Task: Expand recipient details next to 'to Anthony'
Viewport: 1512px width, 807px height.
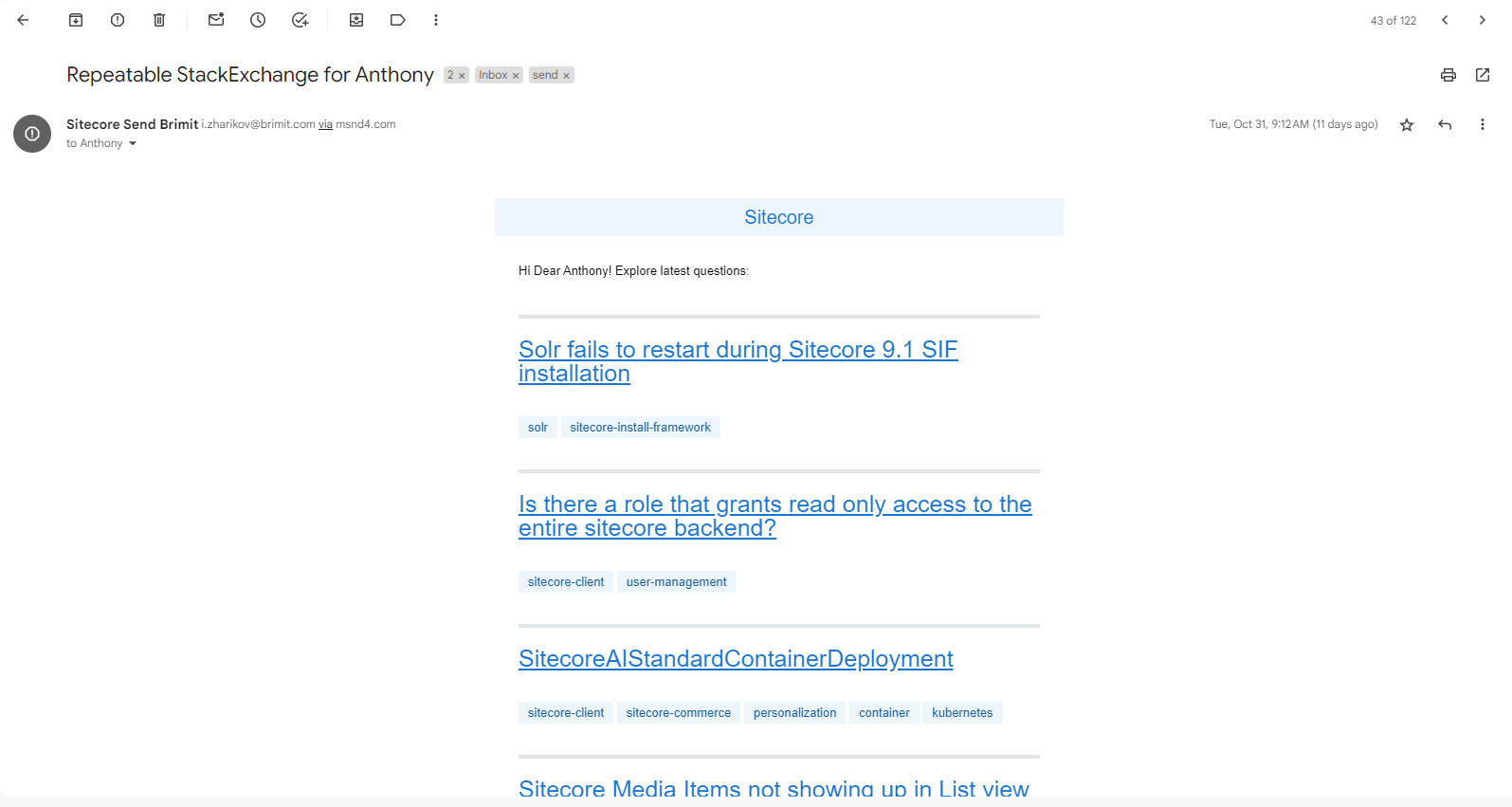Action: pos(133,144)
